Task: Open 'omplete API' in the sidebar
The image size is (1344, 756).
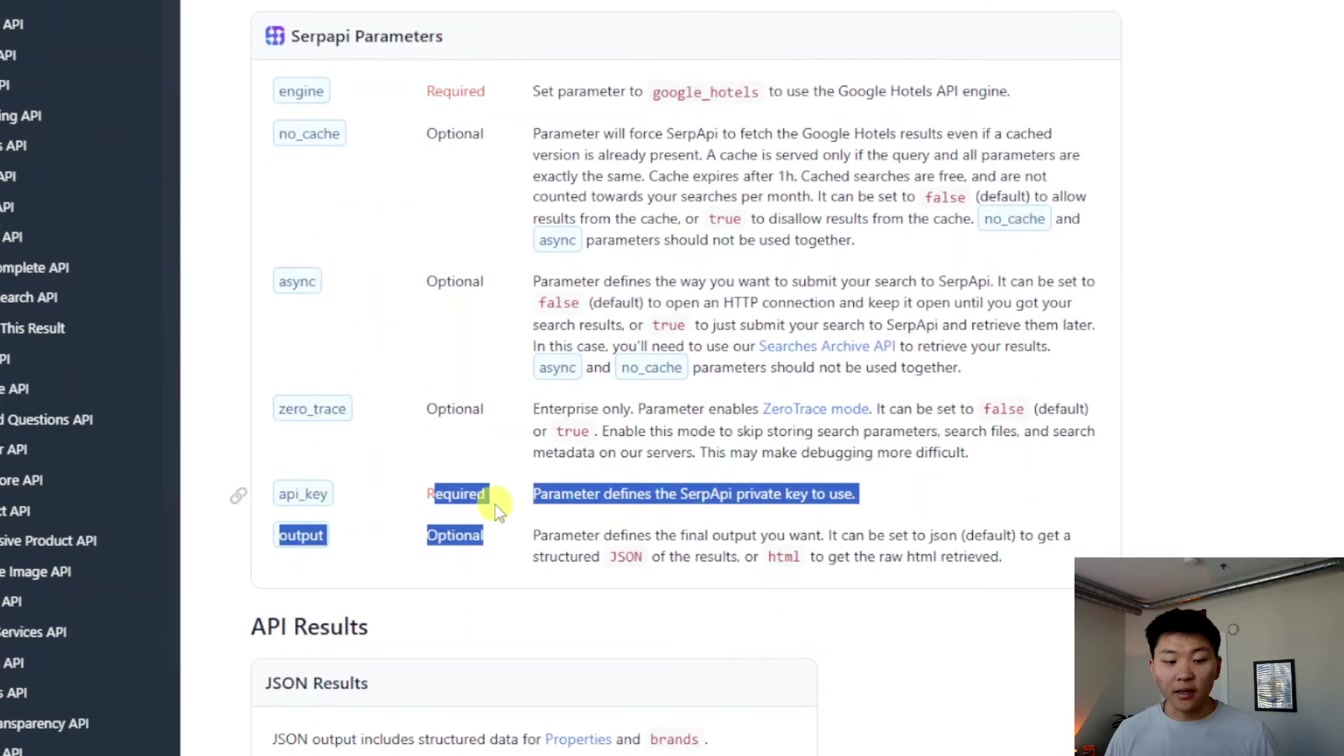Action: [x=35, y=268]
